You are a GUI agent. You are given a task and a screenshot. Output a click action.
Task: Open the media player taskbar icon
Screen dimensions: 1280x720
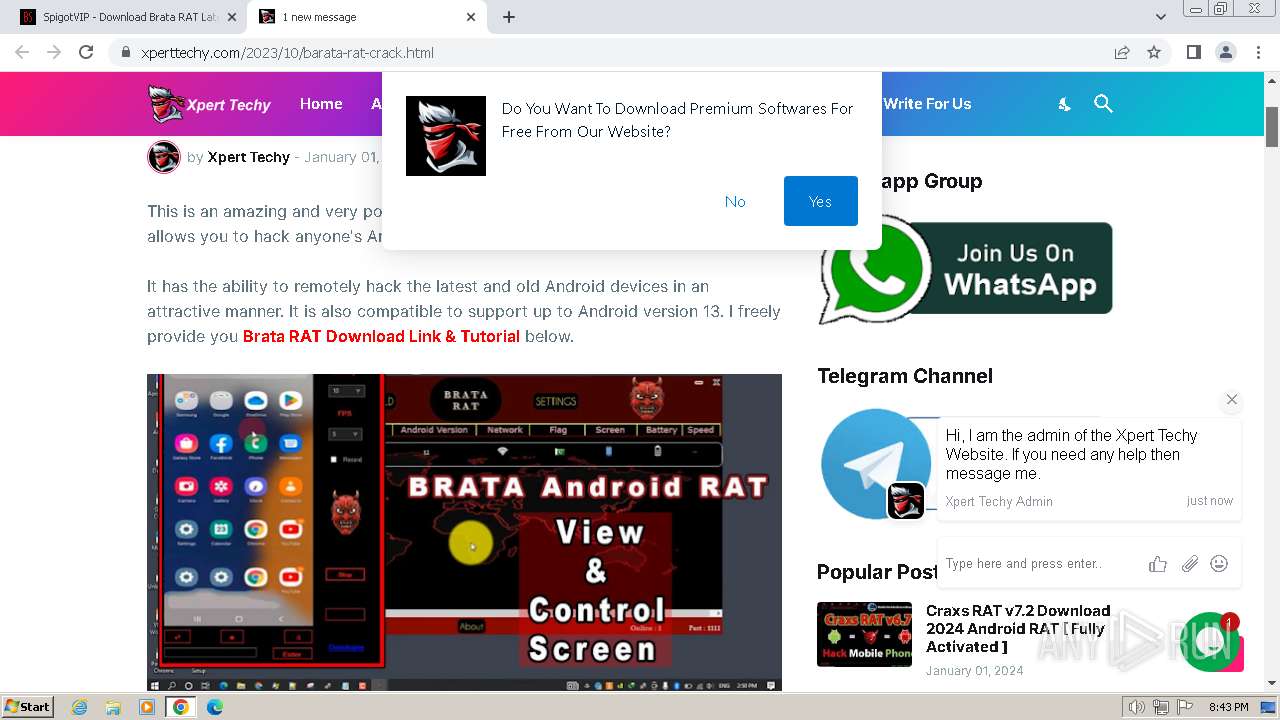coord(147,707)
